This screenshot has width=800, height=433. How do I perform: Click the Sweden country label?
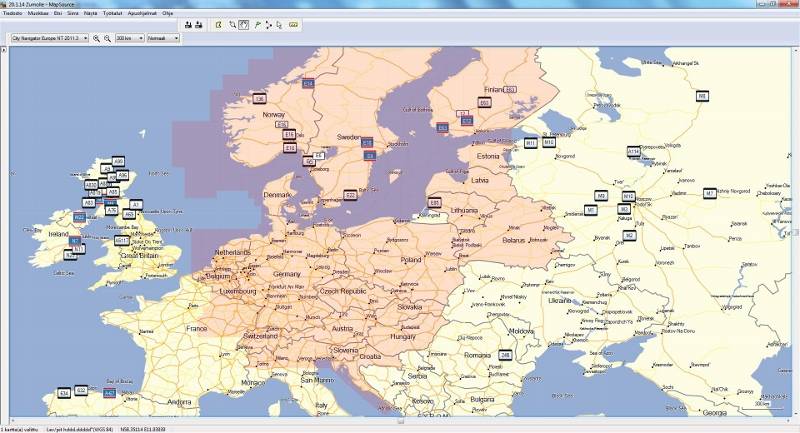(348, 137)
